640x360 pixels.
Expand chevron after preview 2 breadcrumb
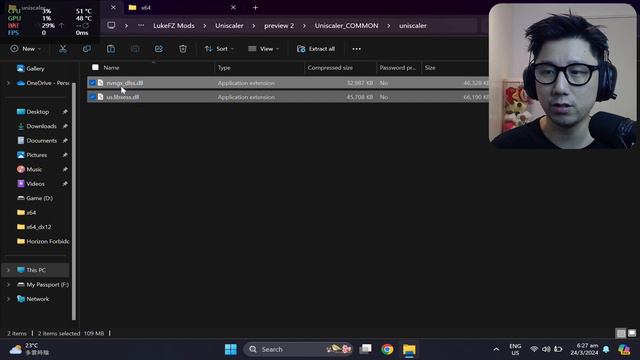click(x=304, y=25)
